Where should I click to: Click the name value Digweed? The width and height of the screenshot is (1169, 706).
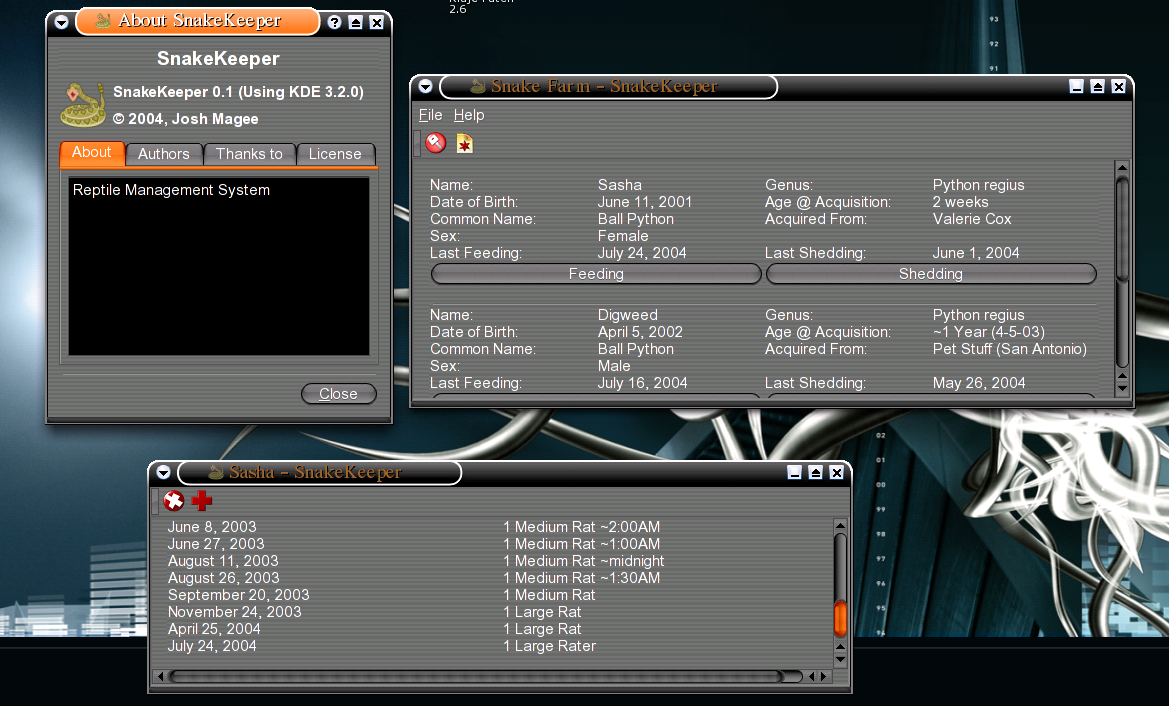pyautogui.click(x=628, y=315)
